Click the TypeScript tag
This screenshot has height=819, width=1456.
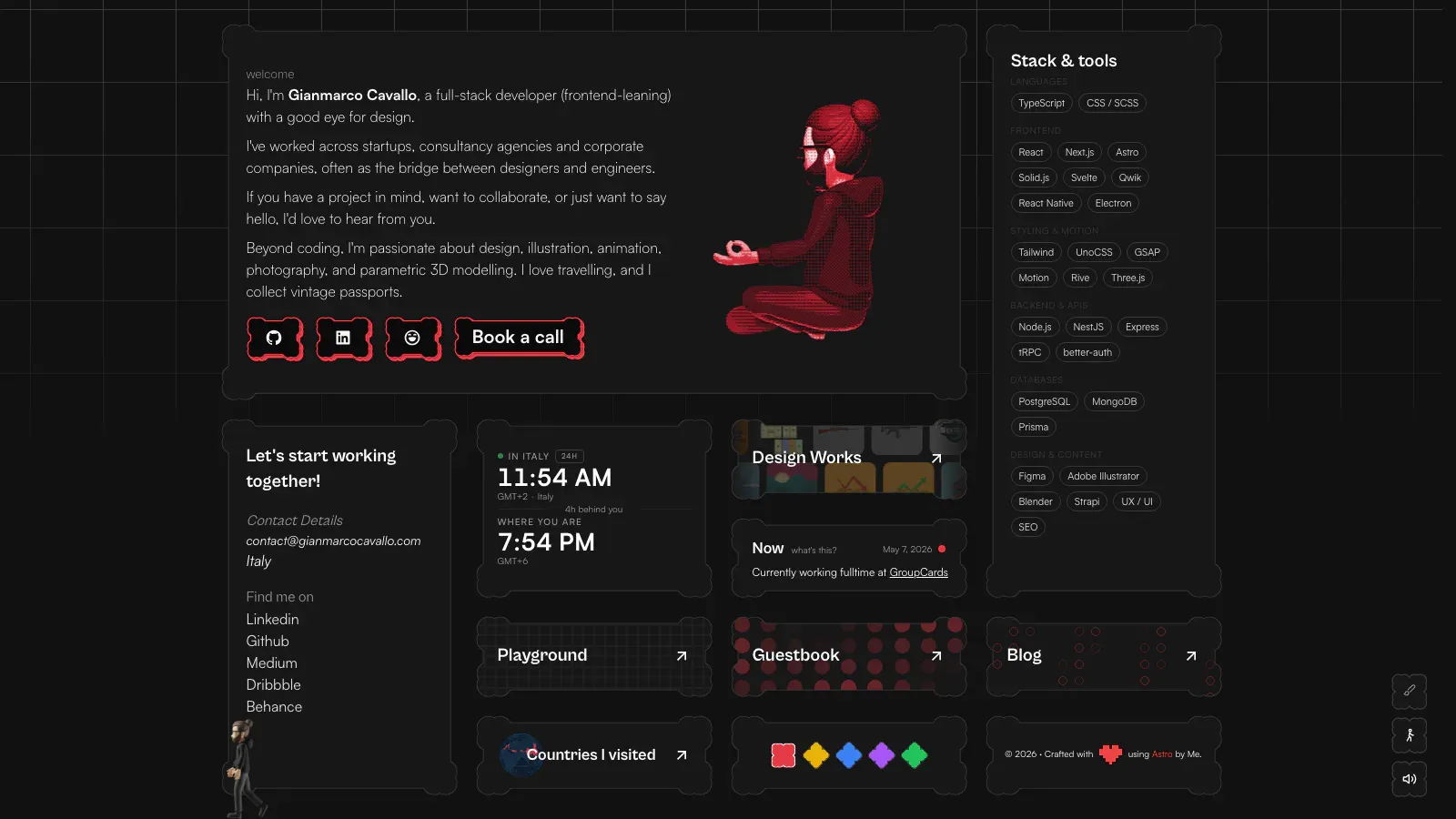[1041, 103]
